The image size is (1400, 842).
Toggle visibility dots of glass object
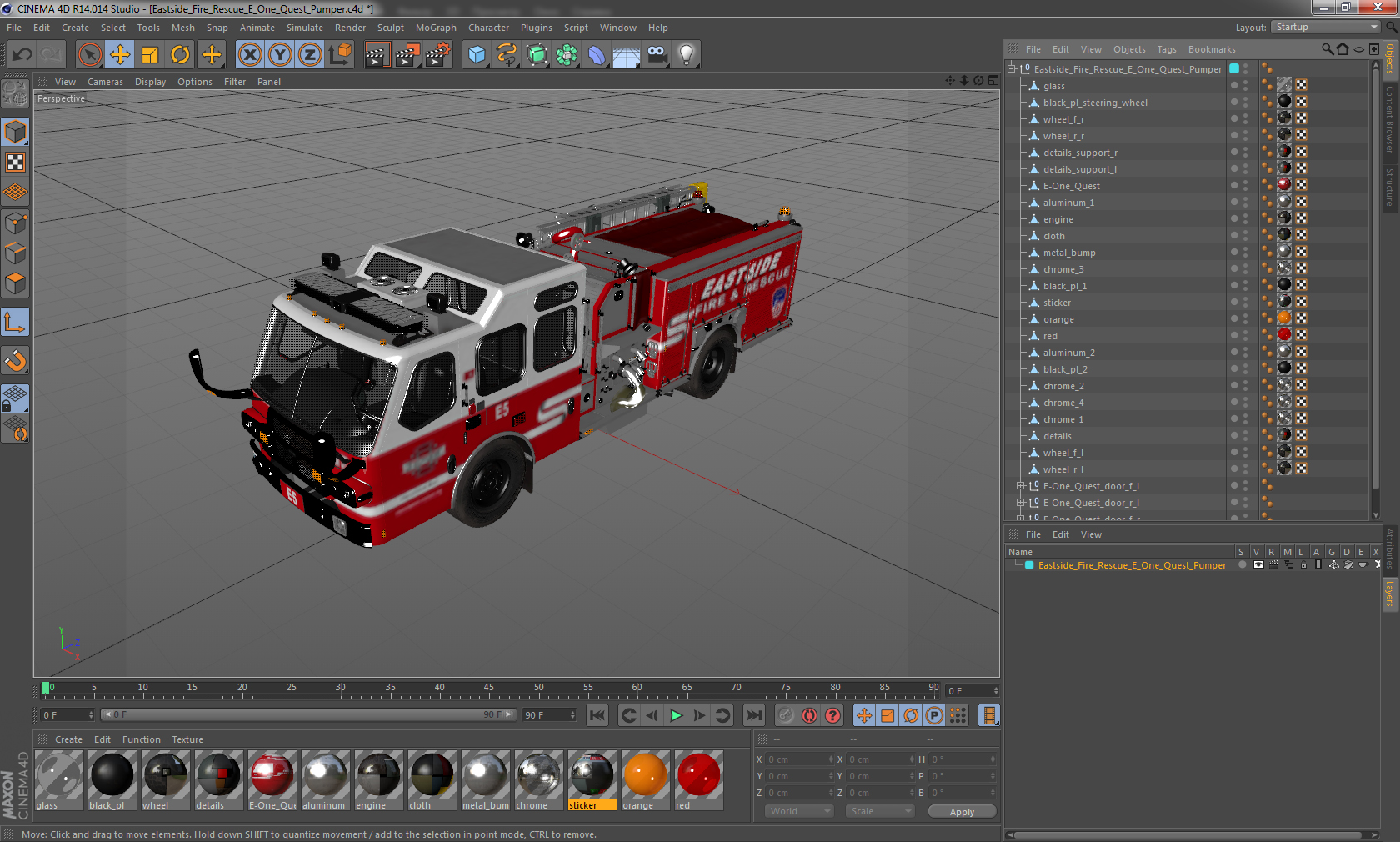coord(1245,86)
